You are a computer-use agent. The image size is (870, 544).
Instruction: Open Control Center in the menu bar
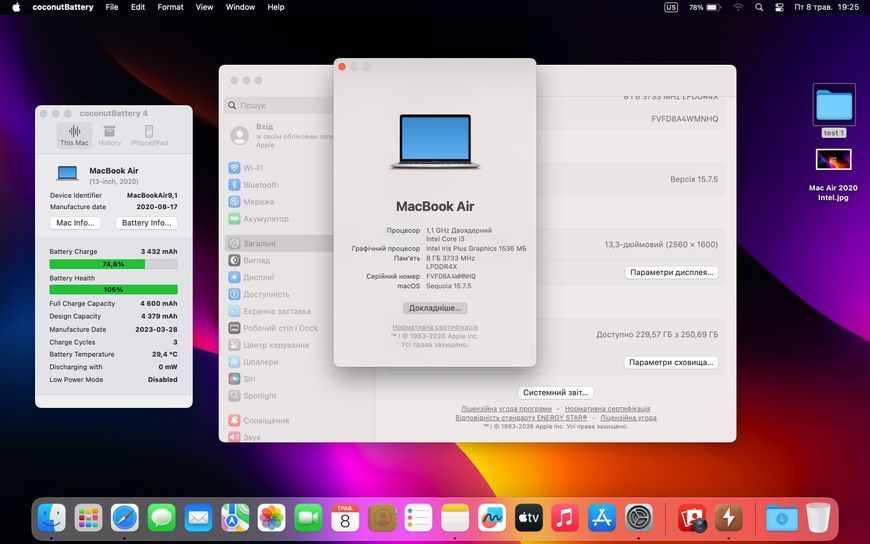tap(779, 7)
